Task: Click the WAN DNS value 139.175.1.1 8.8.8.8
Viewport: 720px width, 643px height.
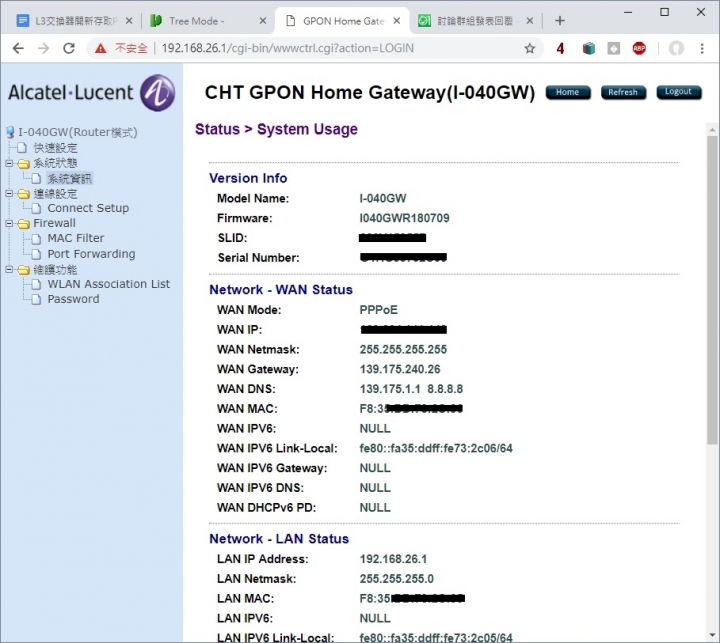Action: [x=411, y=389]
